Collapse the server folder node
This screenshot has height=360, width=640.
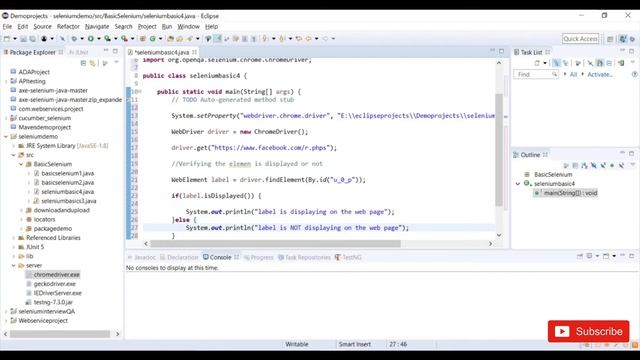(x=13, y=265)
